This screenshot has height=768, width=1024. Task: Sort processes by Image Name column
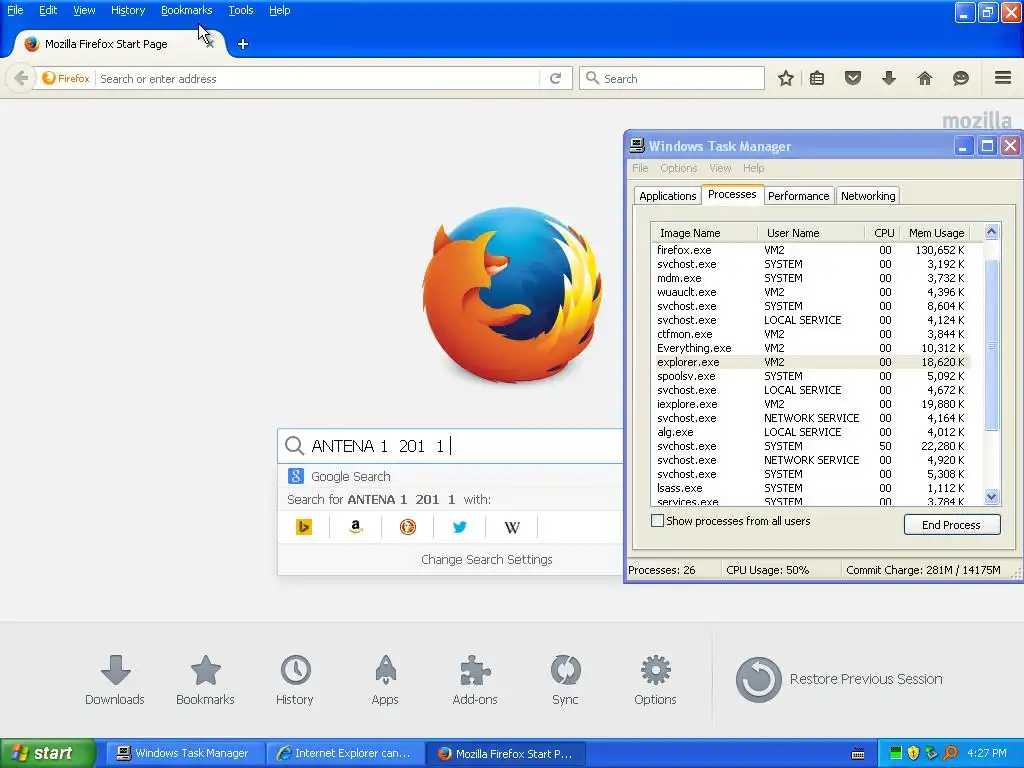click(x=704, y=233)
